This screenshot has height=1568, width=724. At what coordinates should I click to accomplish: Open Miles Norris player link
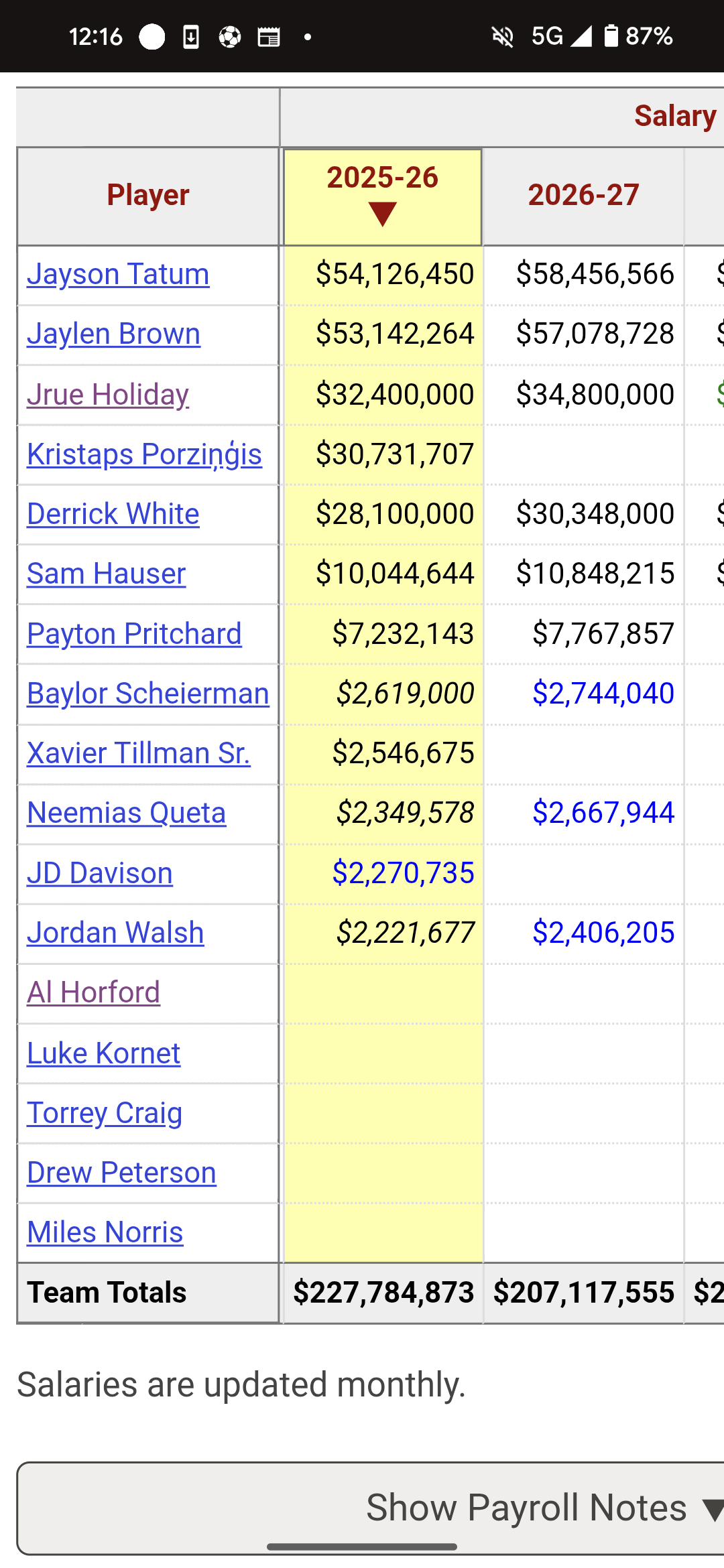(x=105, y=1232)
